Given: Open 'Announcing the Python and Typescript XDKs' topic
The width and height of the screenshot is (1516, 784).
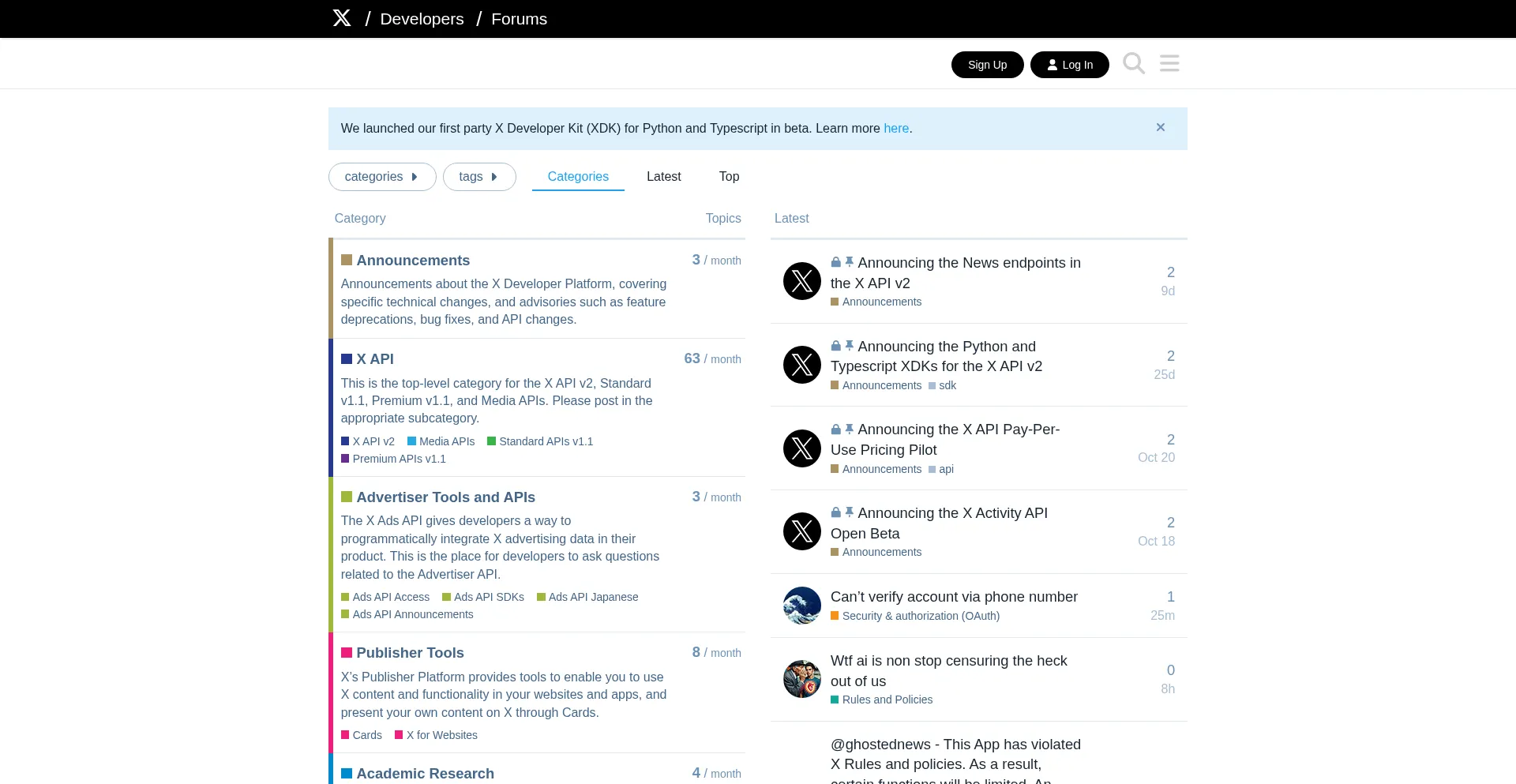Looking at the screenshot, I should click(x=936, y=356).
